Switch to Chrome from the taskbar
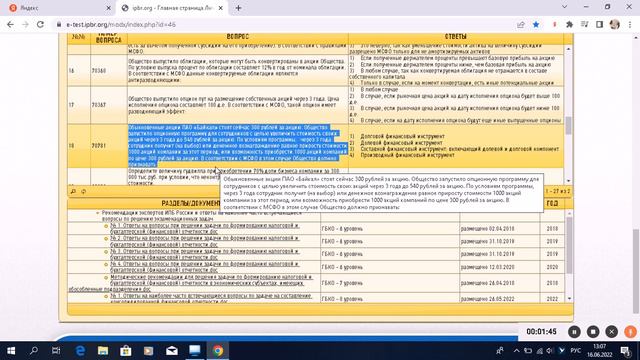This screenshot has width=640, height=360. [218, 351]
